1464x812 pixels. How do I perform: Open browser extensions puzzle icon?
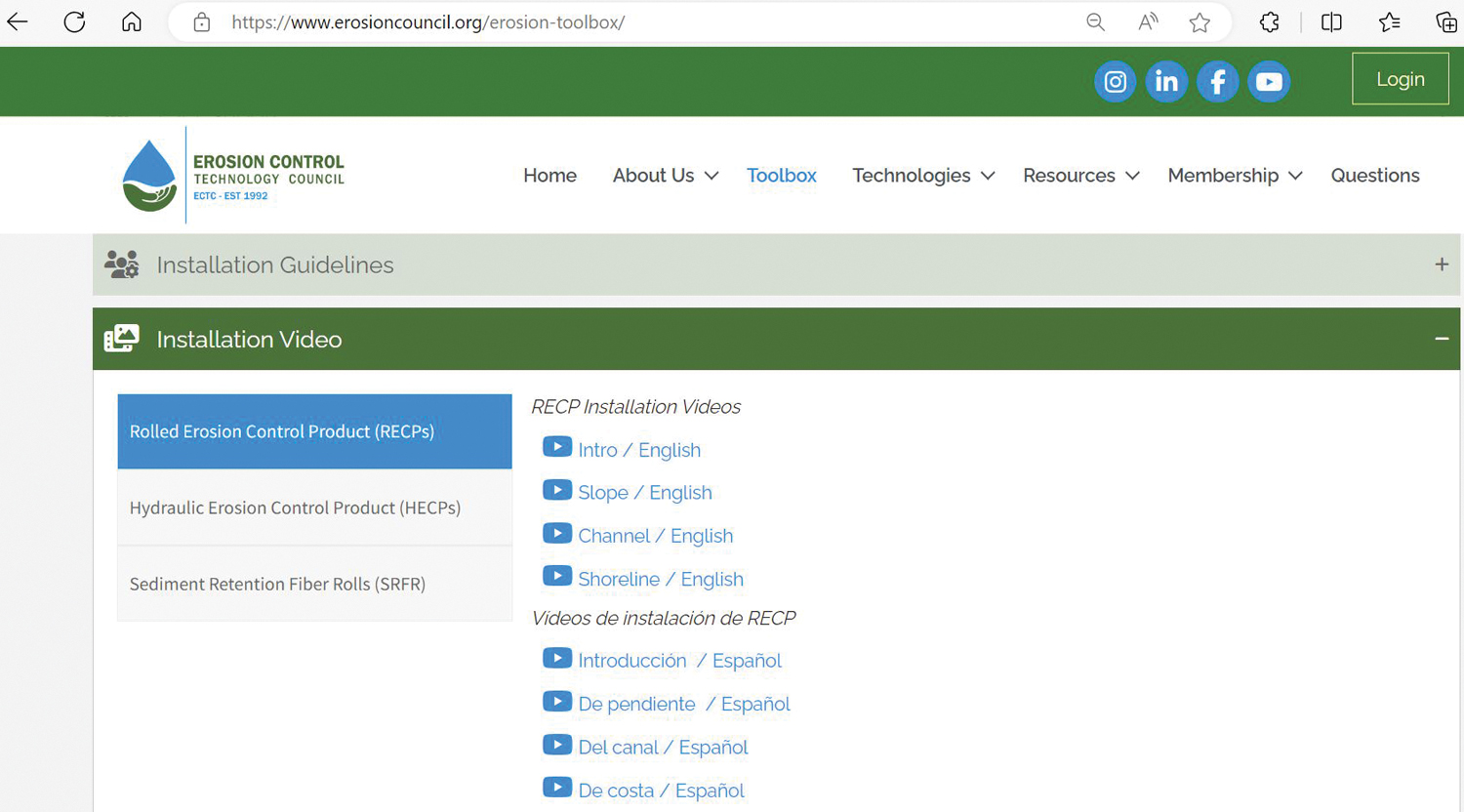(1269, 22)
